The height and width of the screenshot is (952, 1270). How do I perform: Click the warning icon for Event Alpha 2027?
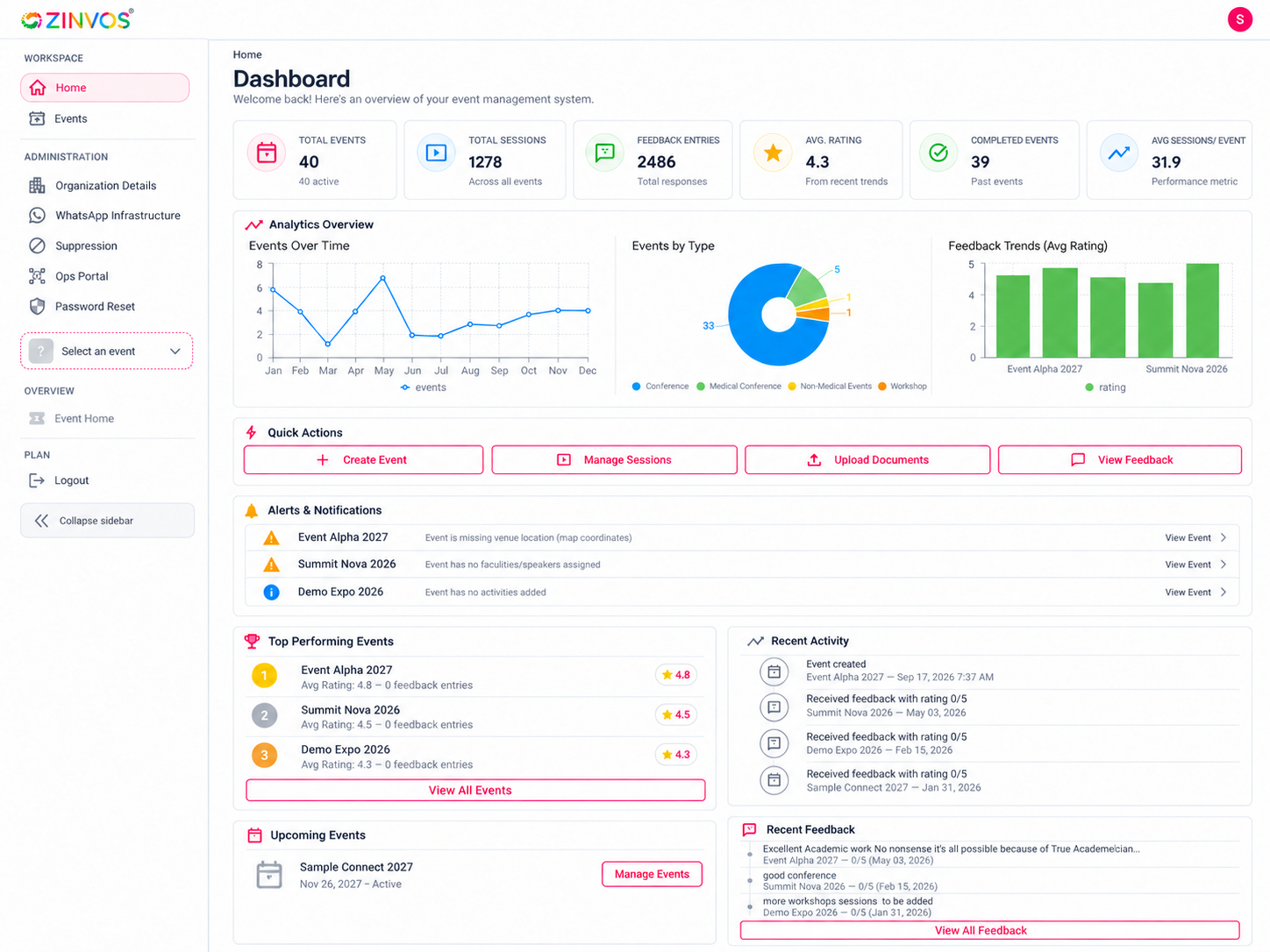pos(272,537)
